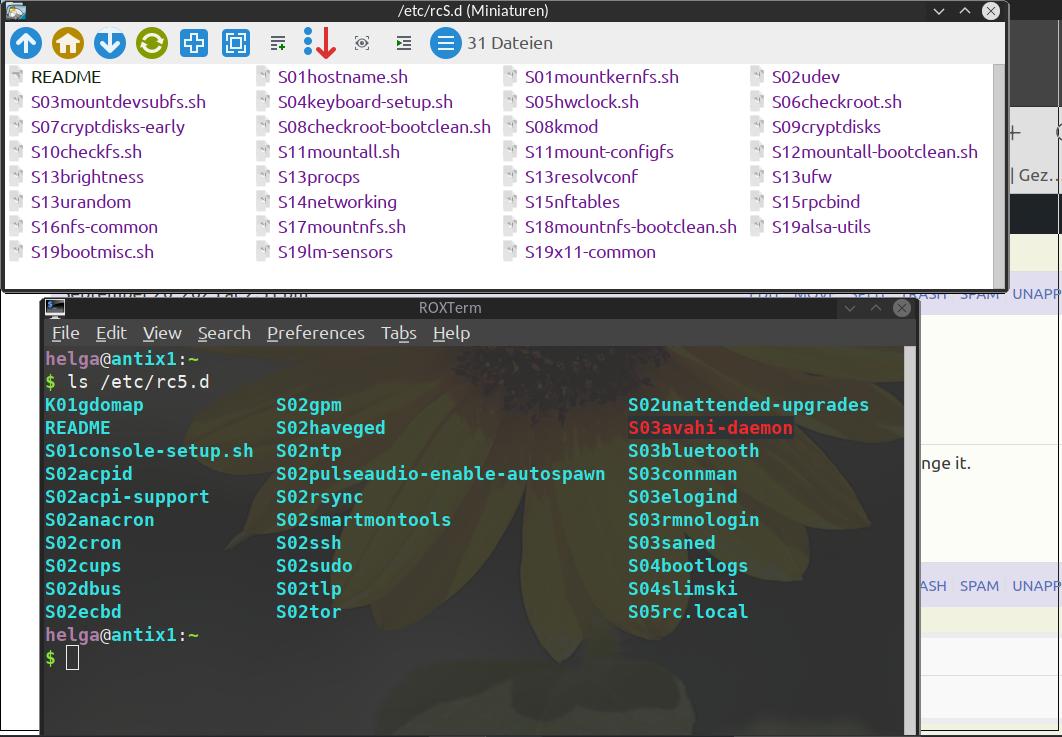The image size is (1062, 737).
Task: Go up to parent directory arrow
Action: pyautogui.click(x=26, y=43)
